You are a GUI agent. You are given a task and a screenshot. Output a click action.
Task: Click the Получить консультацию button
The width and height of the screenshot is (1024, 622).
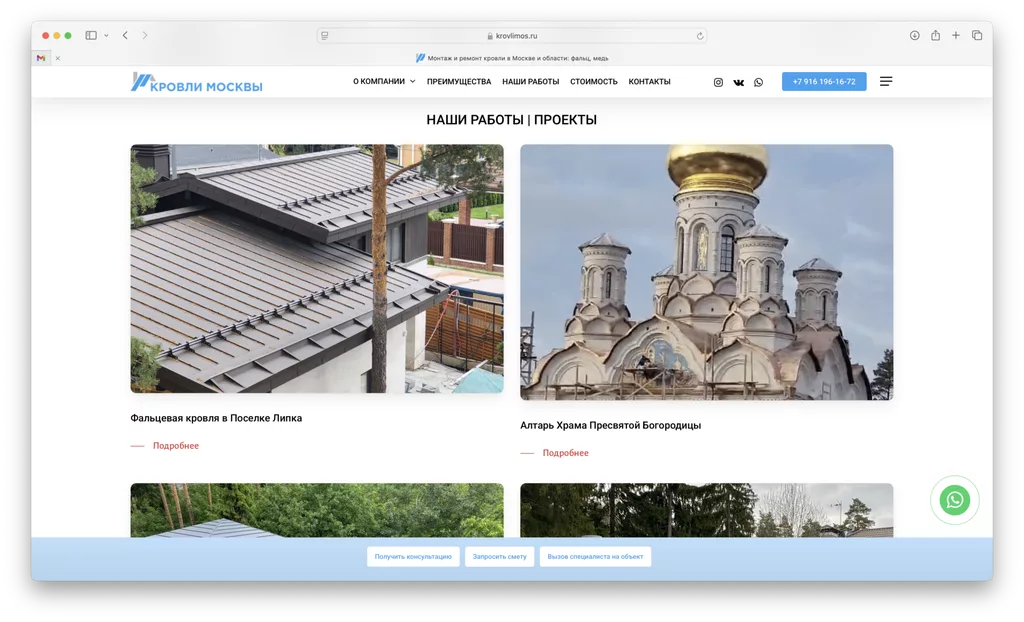pyautogui.click(x=413, y=557)
